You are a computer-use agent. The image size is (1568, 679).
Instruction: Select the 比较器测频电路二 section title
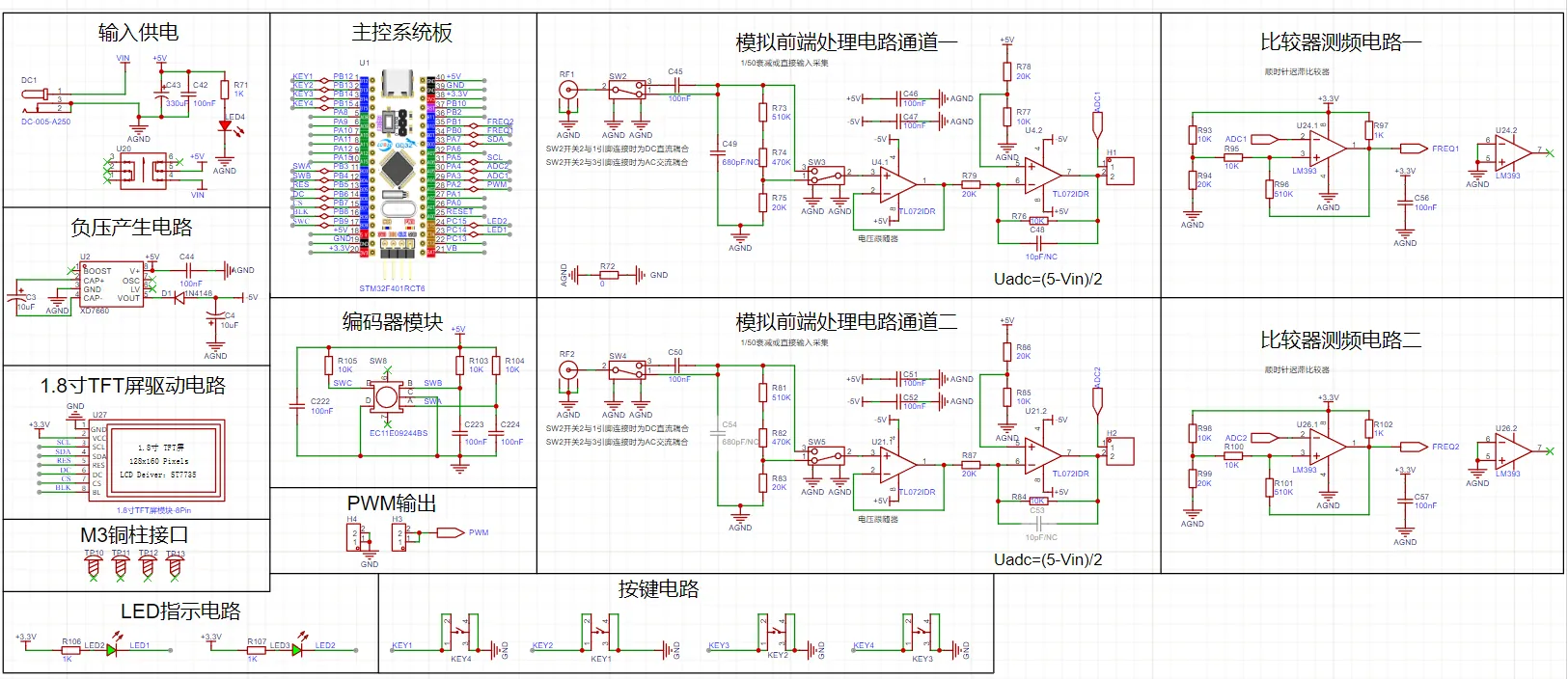[x=1341, y=340]
